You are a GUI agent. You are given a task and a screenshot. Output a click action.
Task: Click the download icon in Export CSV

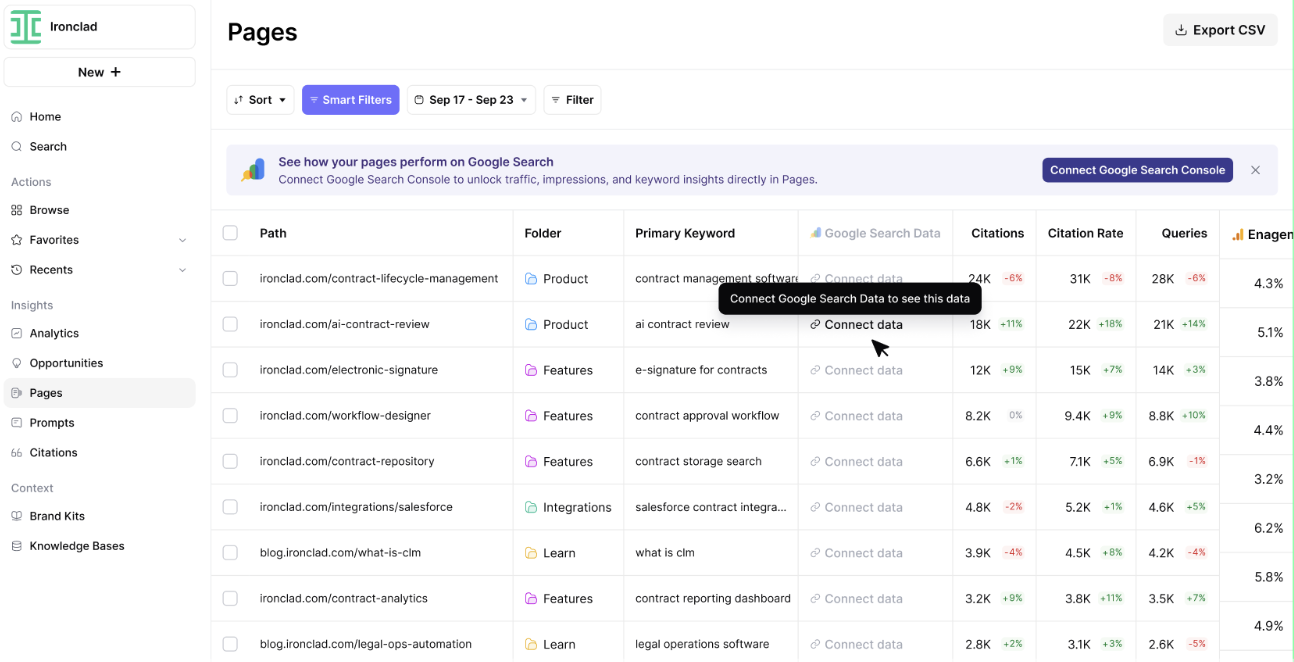click(x=1181, y=31)
